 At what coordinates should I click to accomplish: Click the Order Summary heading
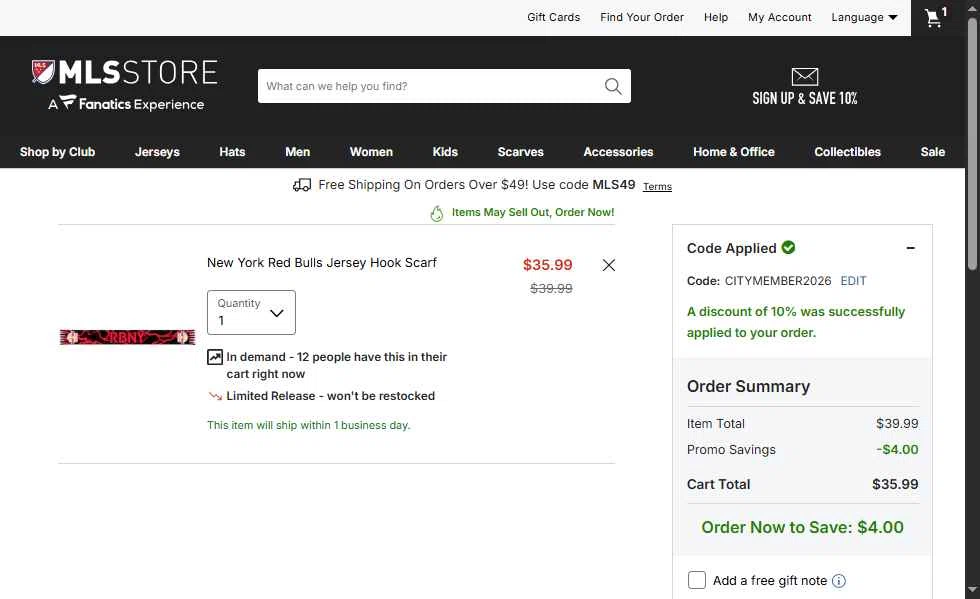[x=748, y=386]
